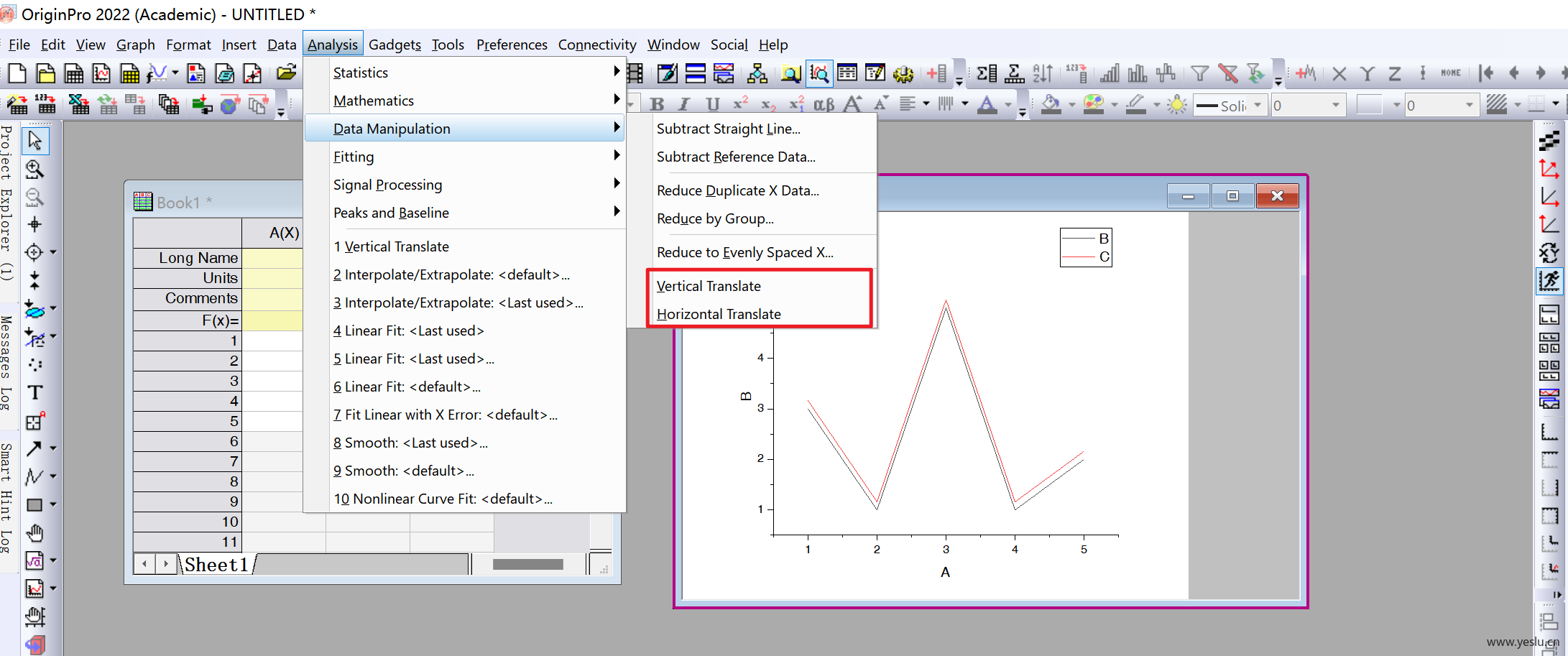The height and width of the screenshot is (656, 1568).
Task: Click the Code Builder gear icon
Action: (903, 73)
